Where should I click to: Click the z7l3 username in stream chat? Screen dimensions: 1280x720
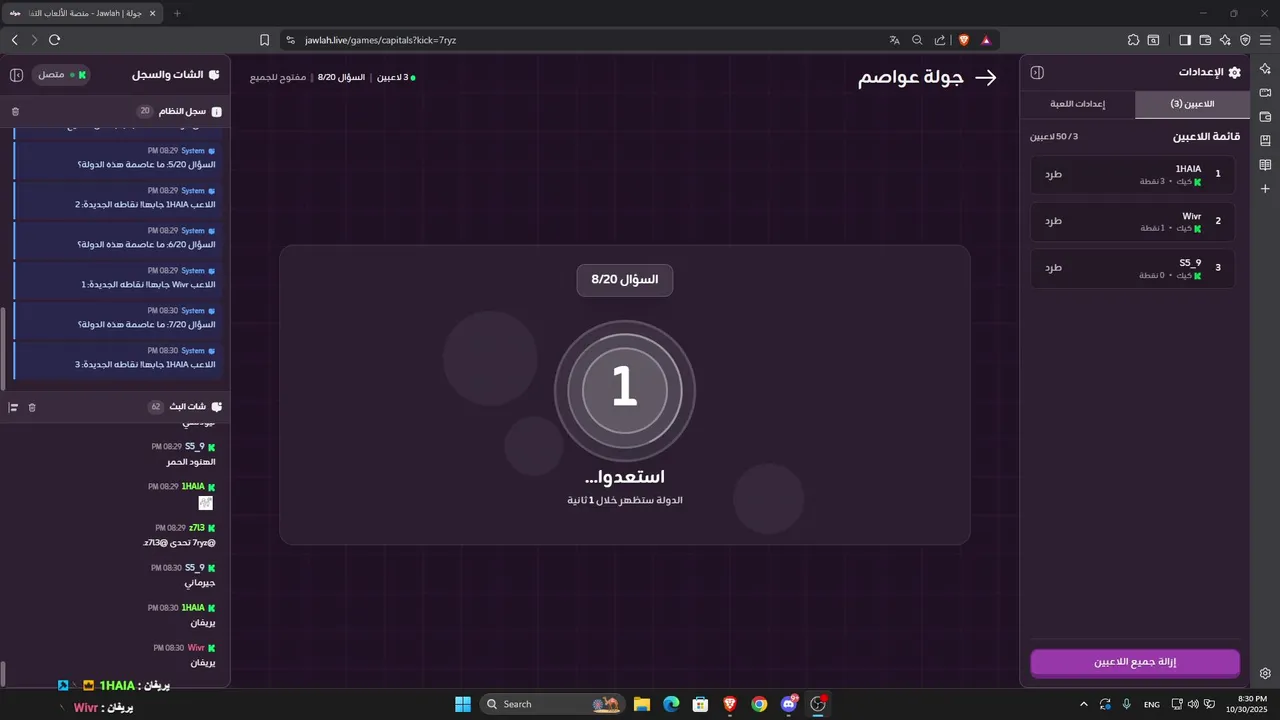196,527
